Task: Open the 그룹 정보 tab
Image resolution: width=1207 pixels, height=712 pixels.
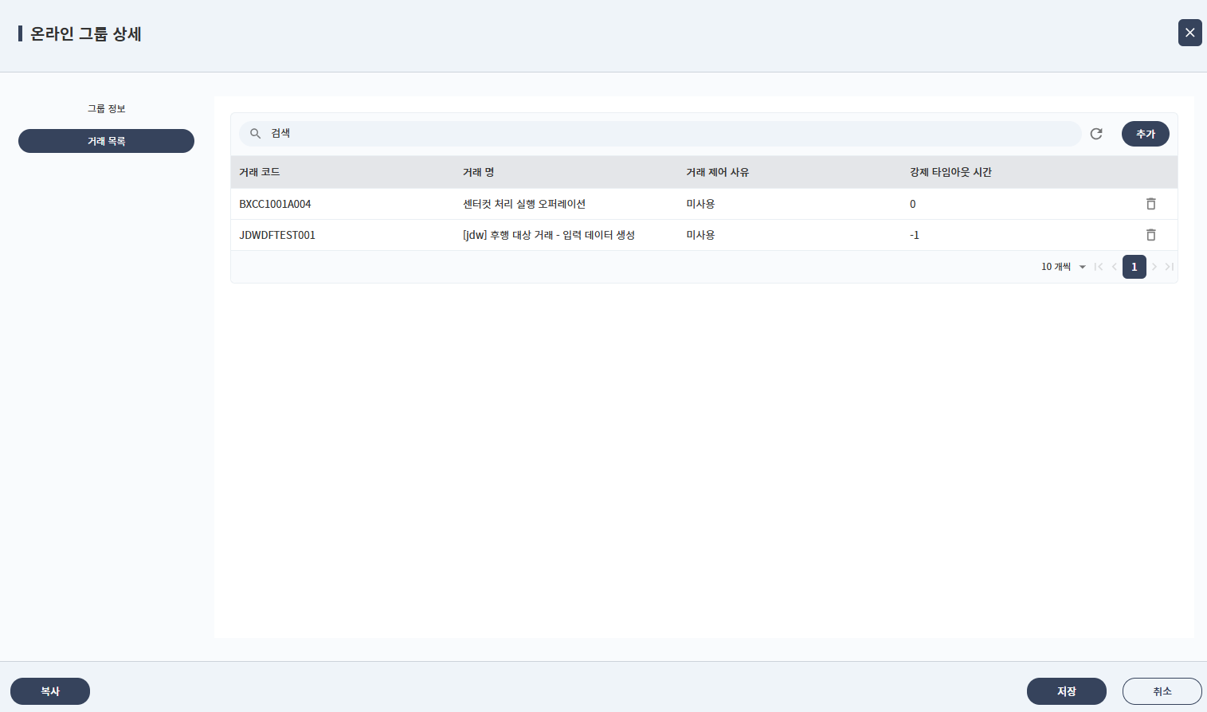Action: coord(106,108)
